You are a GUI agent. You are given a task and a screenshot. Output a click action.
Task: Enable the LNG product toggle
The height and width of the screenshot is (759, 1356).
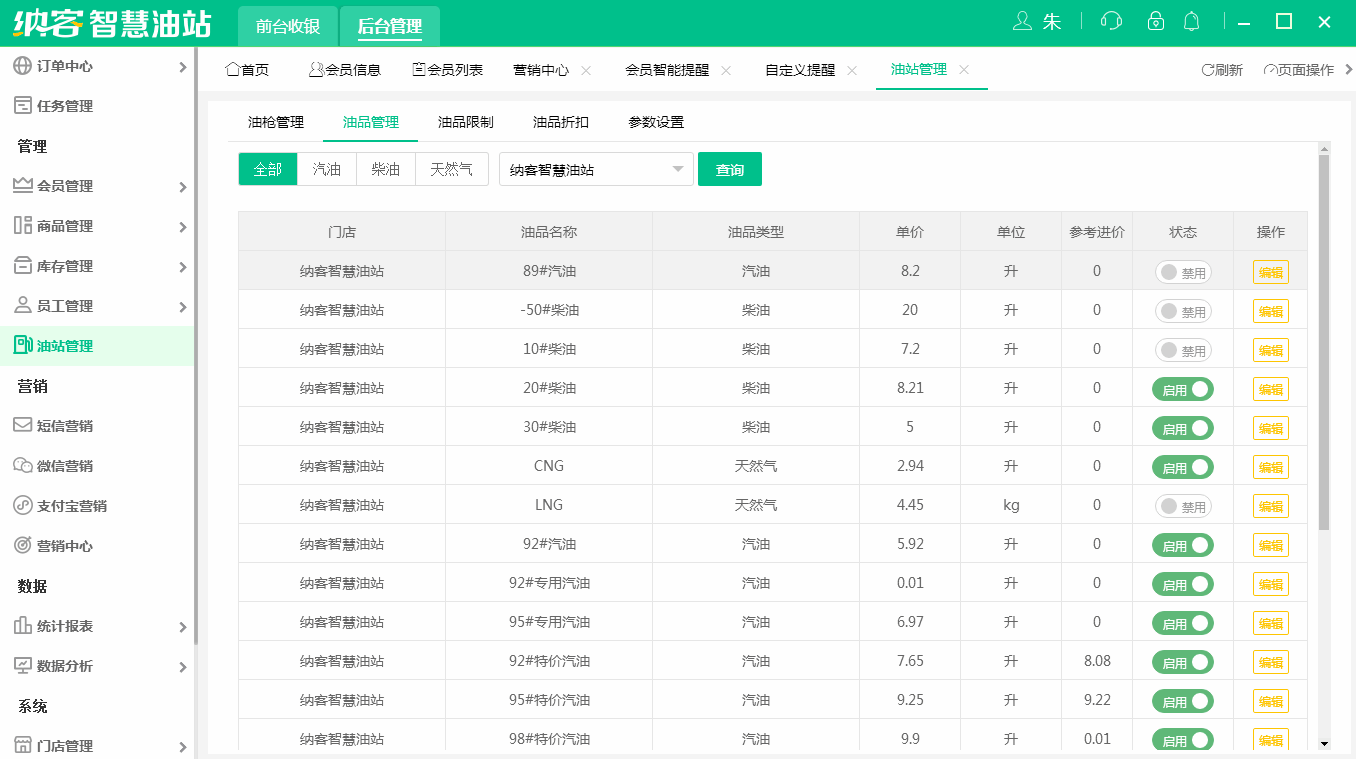pos(1183,505)
